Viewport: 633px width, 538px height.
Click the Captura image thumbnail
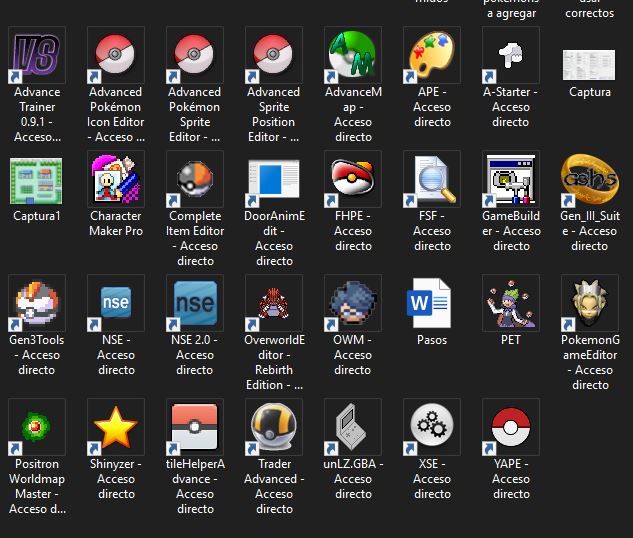(x=589, y=56)
